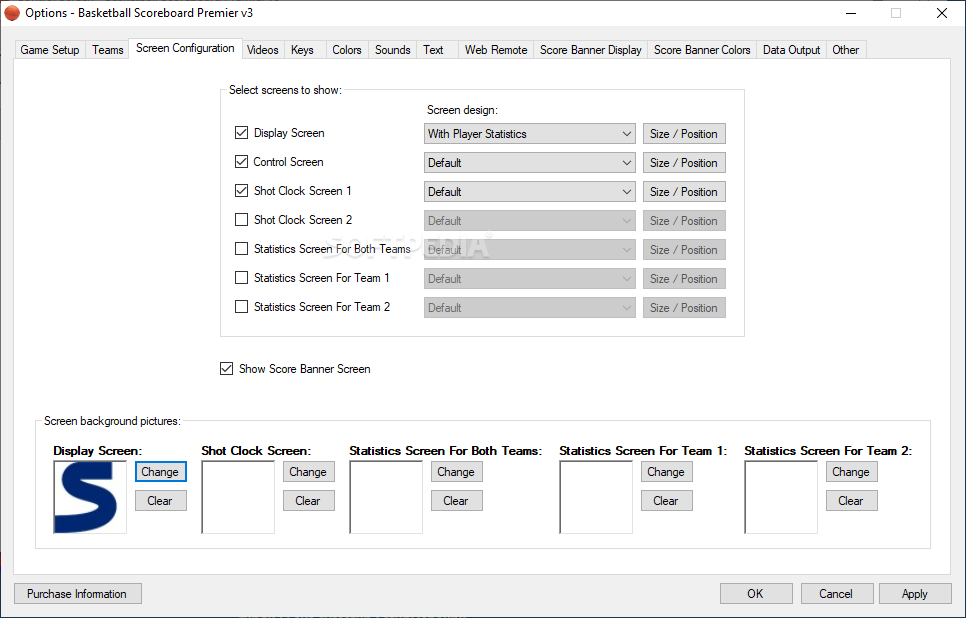Check Statistics Screen For Team 1
Image resolution: width=966 pixels, height=618 pixels.
(x=242, y=277)
